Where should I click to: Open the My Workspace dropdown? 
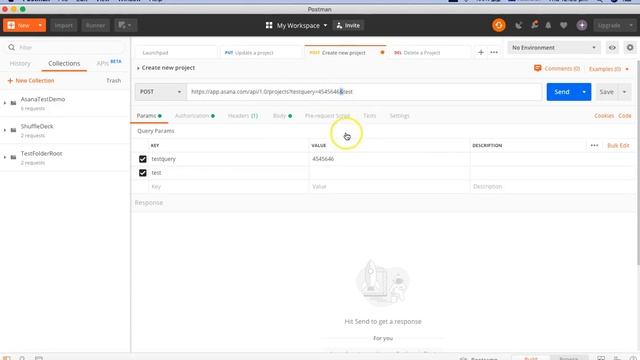[x=297, y=25]
